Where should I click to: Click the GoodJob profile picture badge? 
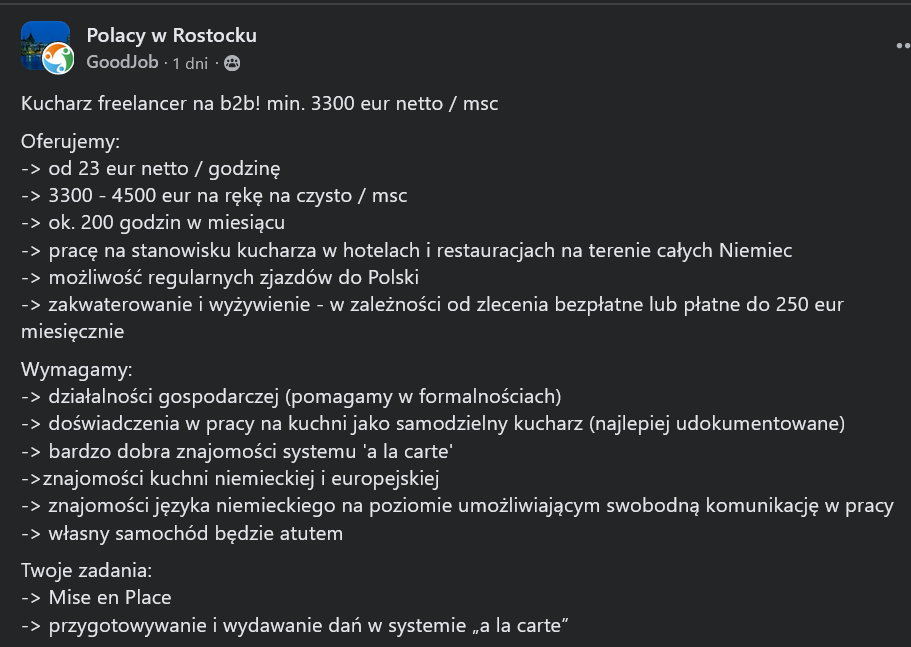pyautogui.click(x=57, y=59)
